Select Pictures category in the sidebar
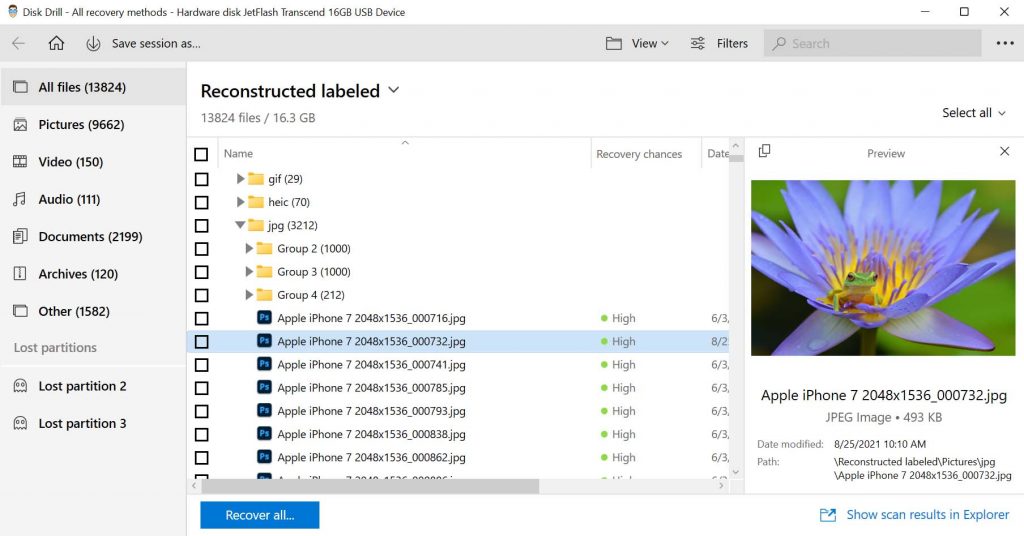 (x=75, y=125)
